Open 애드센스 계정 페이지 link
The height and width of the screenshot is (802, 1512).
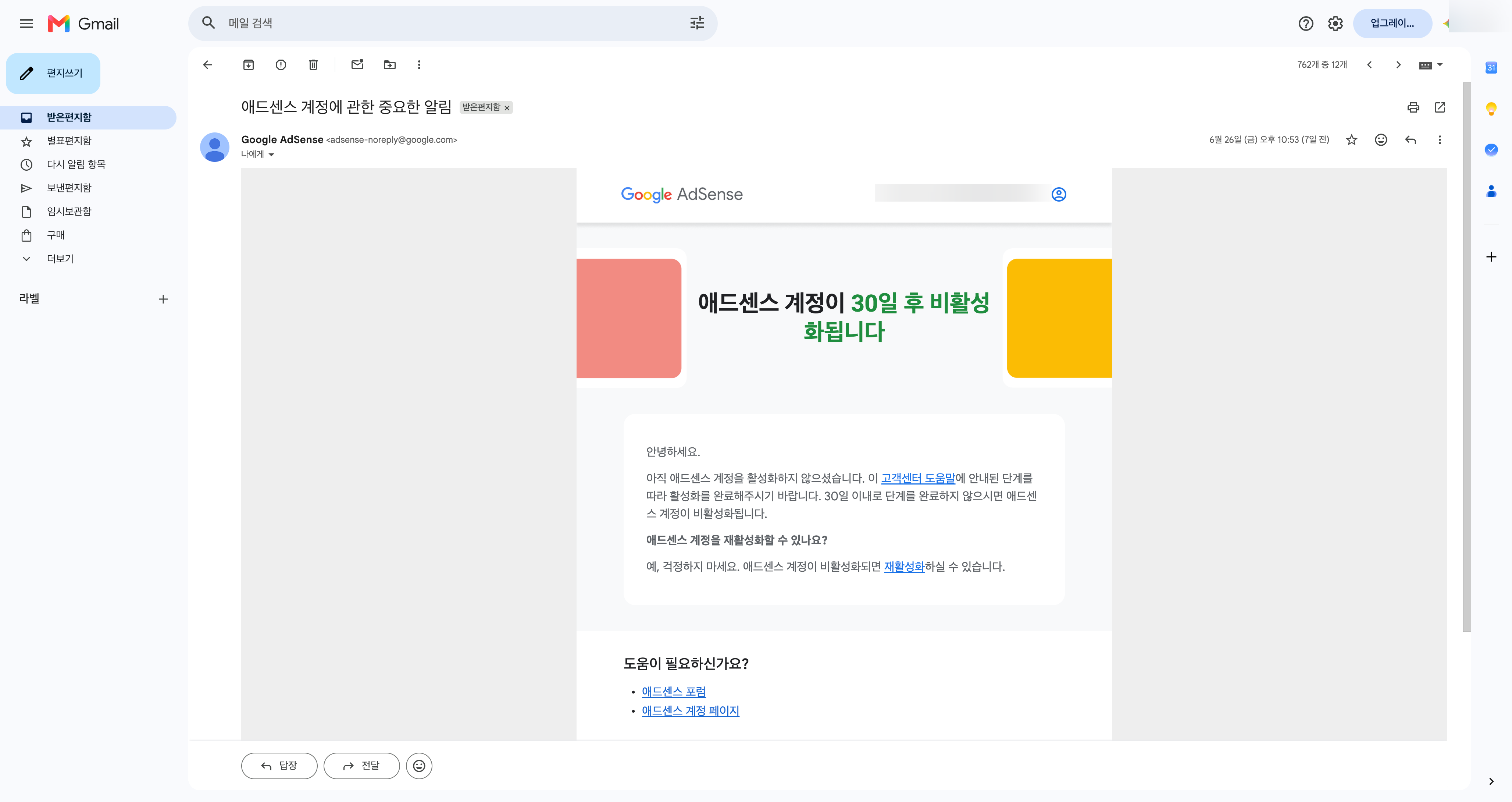point(690,710)
